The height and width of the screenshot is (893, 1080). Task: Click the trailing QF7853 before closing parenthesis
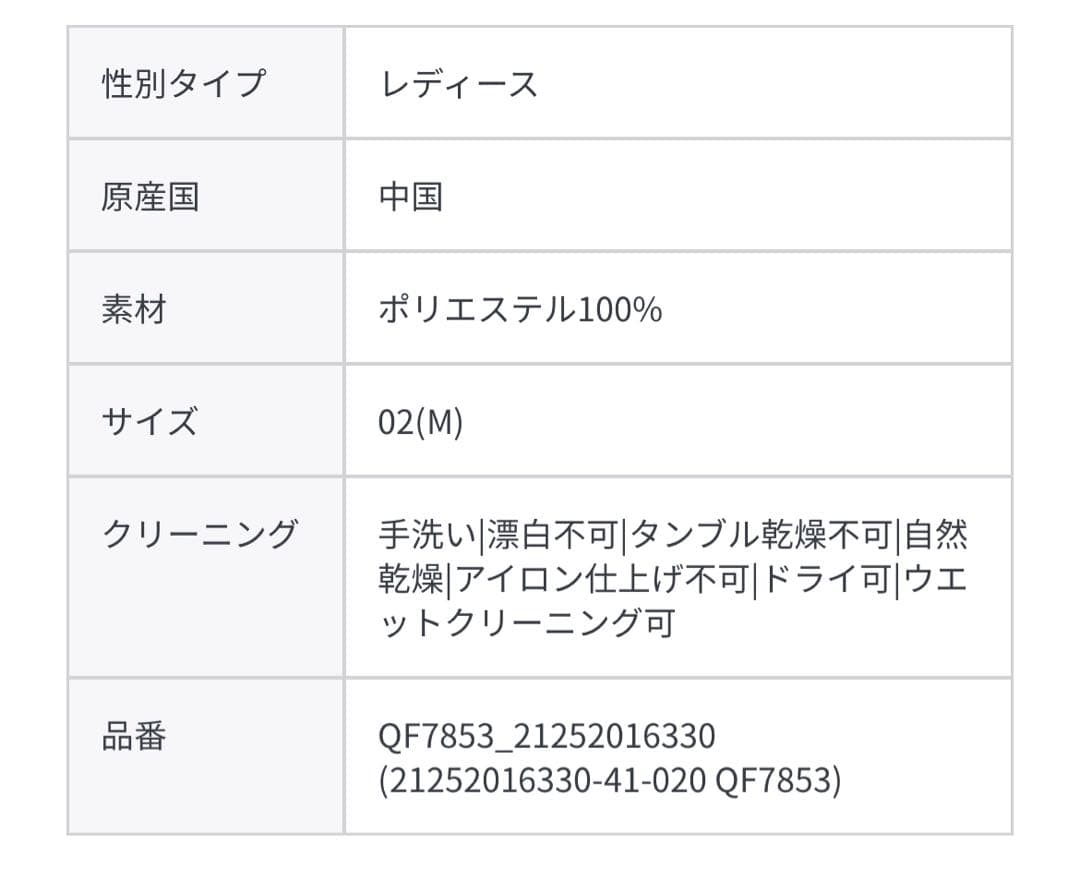coord(771,780)
